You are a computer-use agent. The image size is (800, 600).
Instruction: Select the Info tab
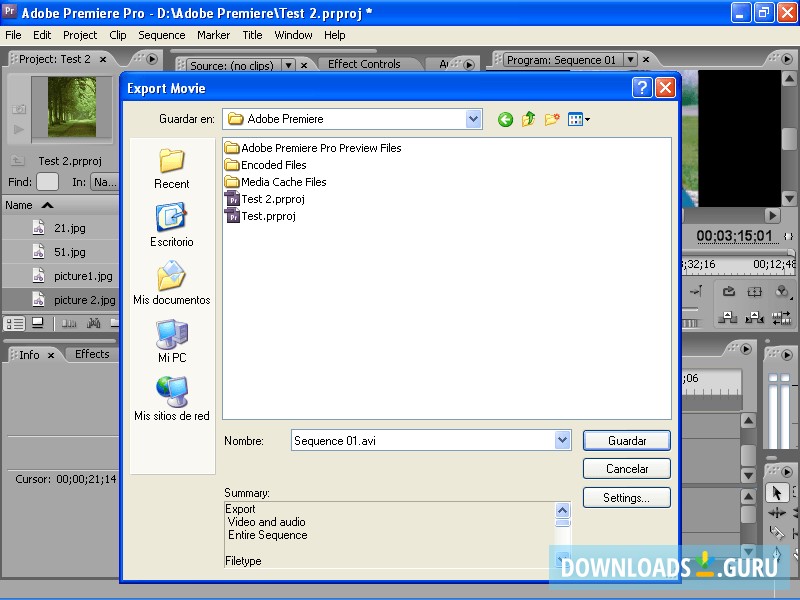[x=29, y=355]
